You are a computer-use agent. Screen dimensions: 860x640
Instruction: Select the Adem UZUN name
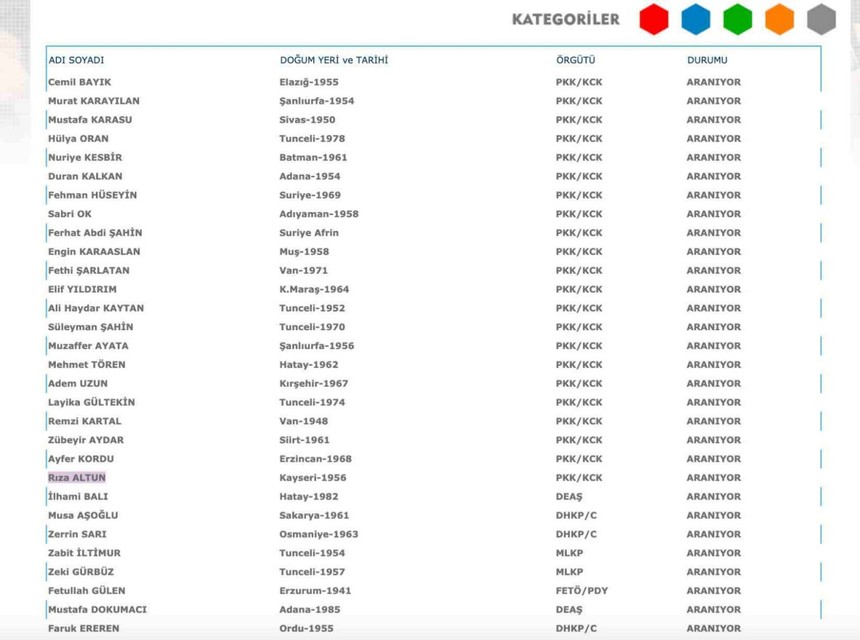pyautogui.click(x=78, y=383)
